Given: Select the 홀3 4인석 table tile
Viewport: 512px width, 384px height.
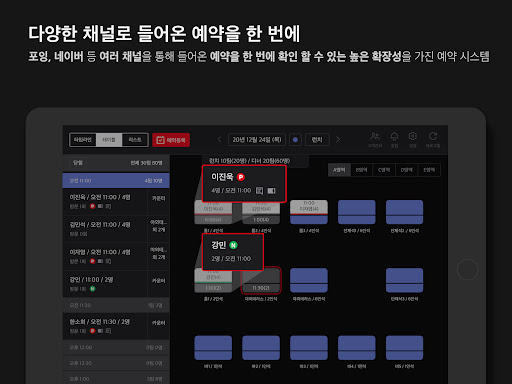Looking at the screenshot, I should pyautogui.click(x=309, y=212).
